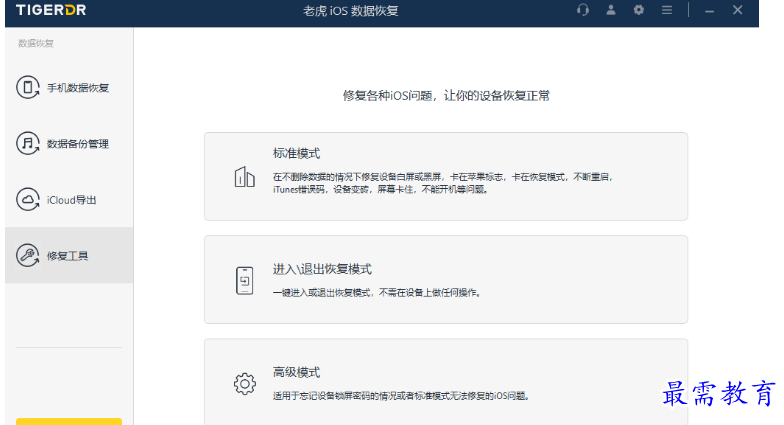Select 修复工具 in the sidebar
Screen dimensions: 784x425
69,255
